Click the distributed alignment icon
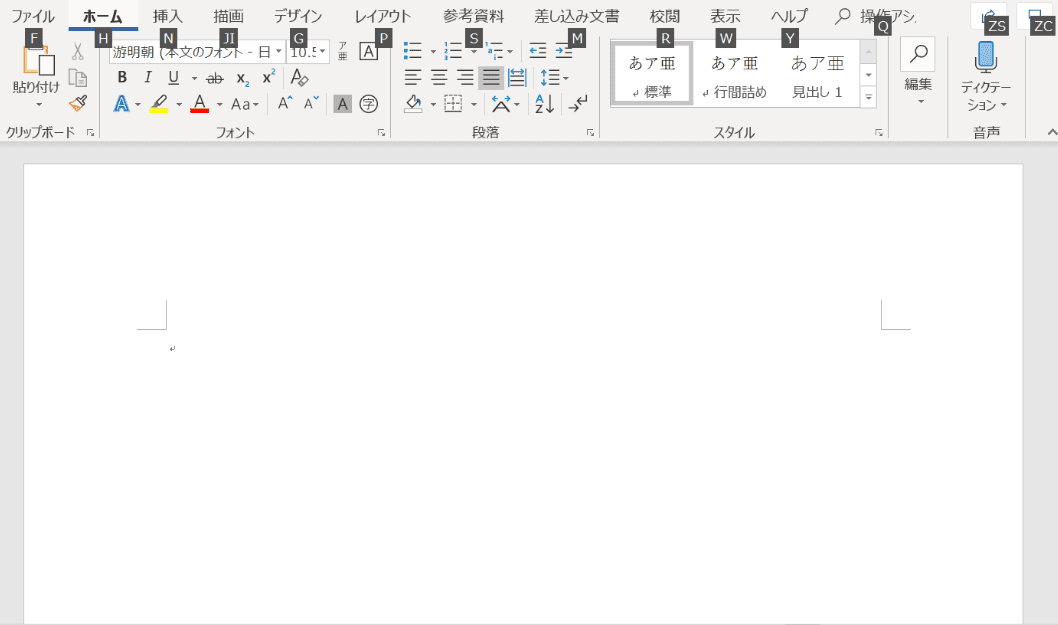The width and height of the screenshot is (1058, 625). click(517, 78)
